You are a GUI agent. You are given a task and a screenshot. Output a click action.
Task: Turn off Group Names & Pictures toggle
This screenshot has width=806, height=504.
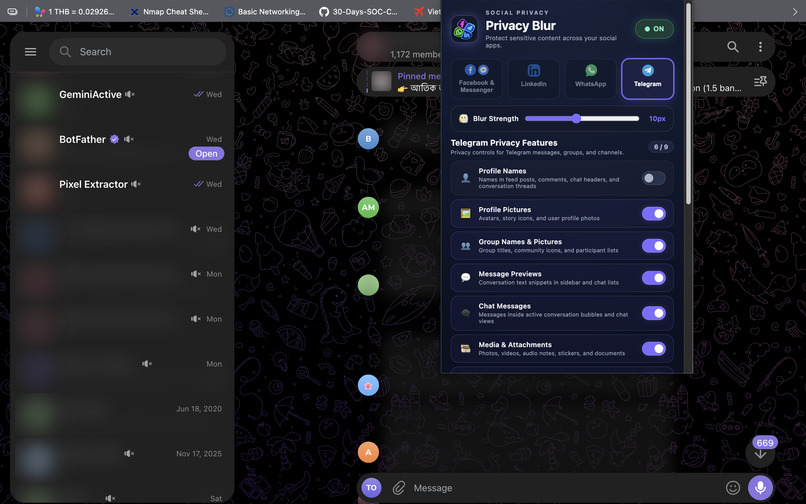[x=654, y=246]
